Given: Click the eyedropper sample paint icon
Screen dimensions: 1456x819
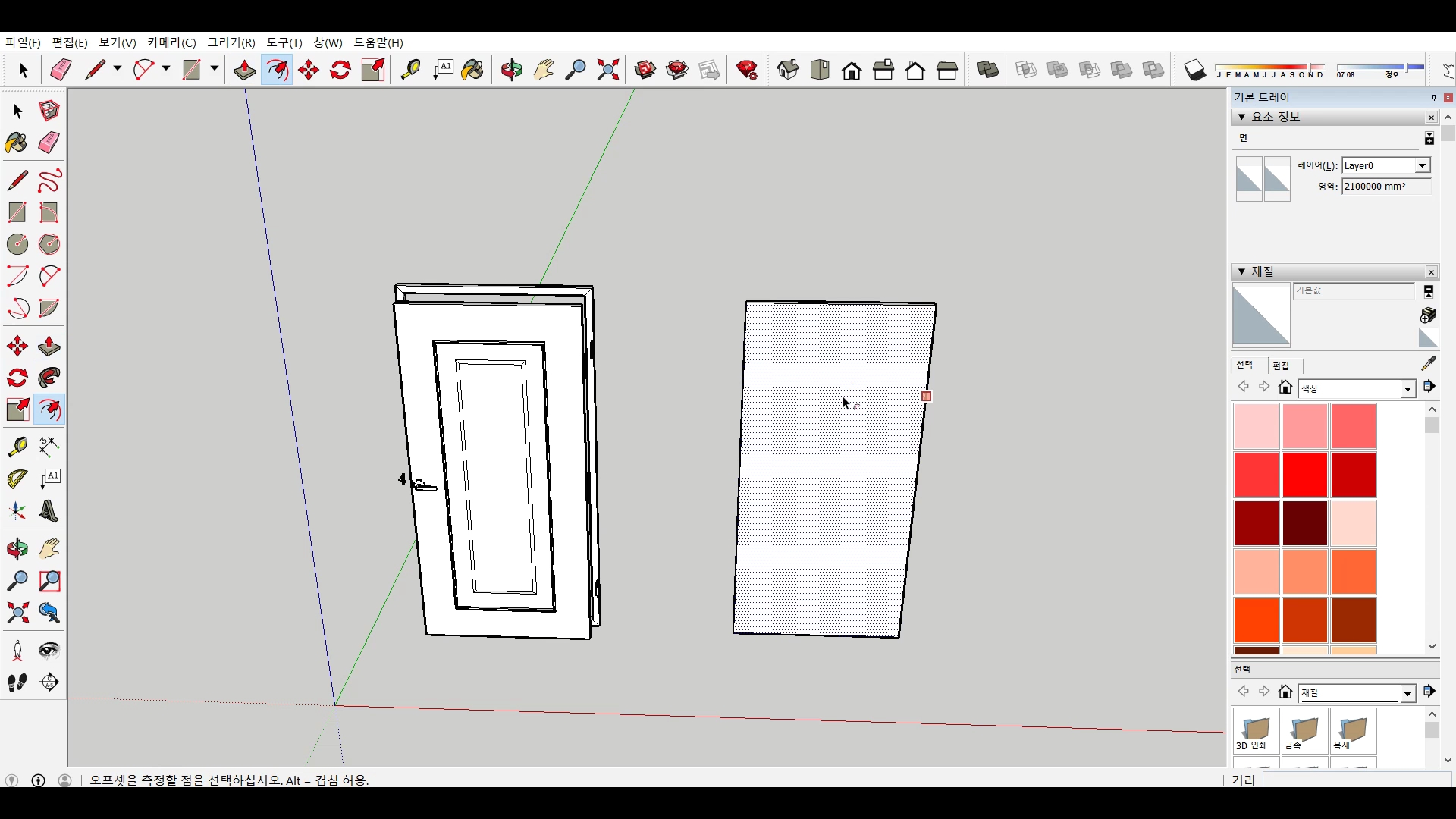Looking at the screenshot, I should point(1428,364).
